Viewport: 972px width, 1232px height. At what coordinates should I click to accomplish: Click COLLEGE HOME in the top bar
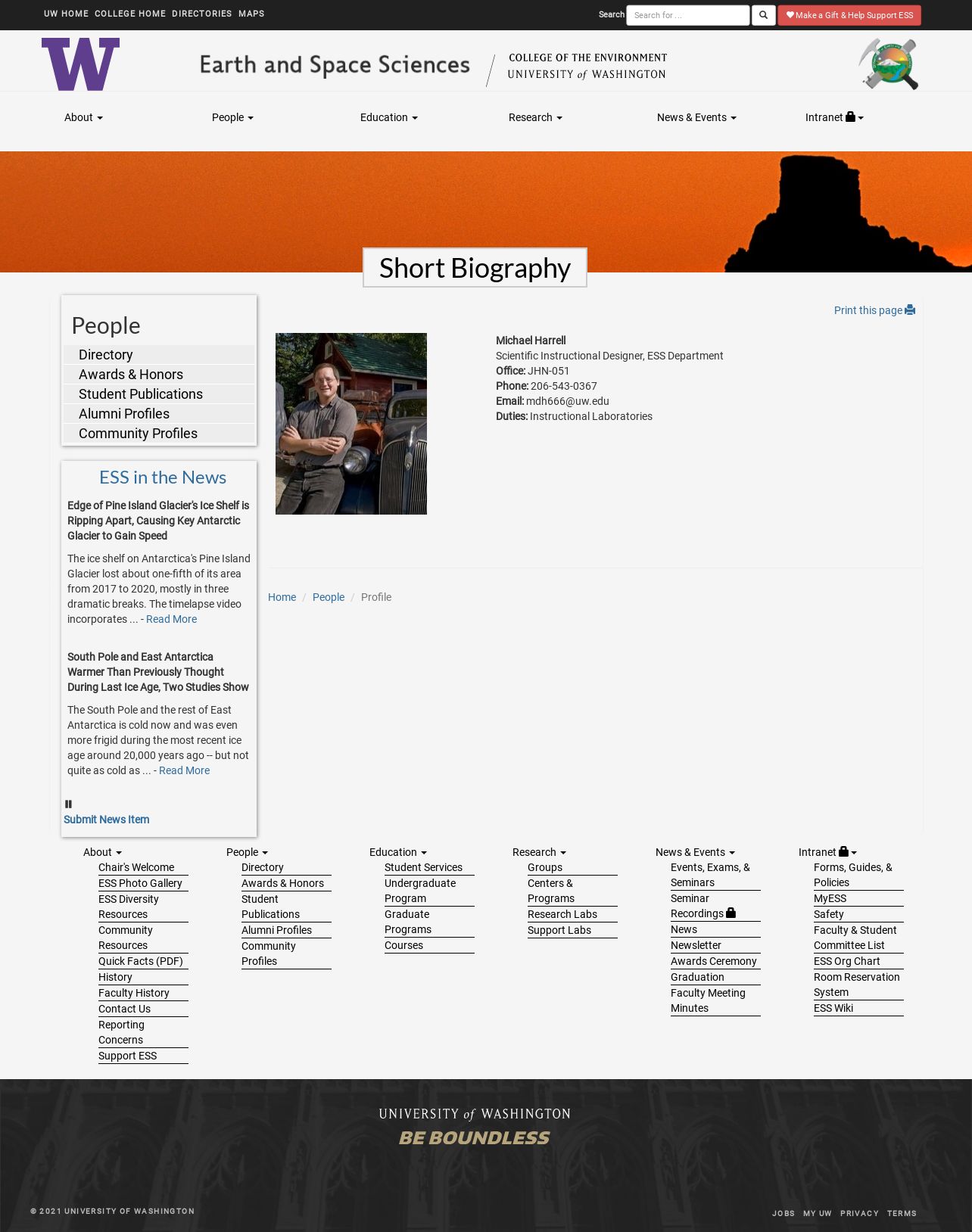(130, 14)
